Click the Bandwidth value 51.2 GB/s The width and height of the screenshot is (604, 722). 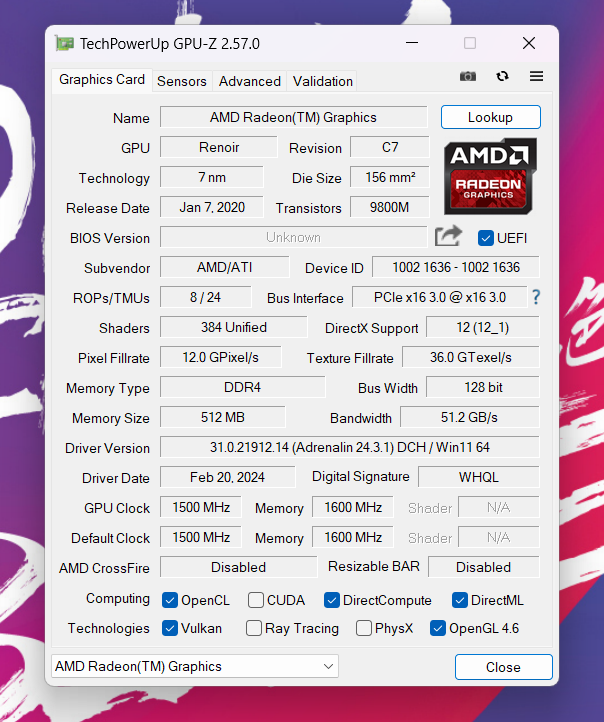(x=470, y=417)
